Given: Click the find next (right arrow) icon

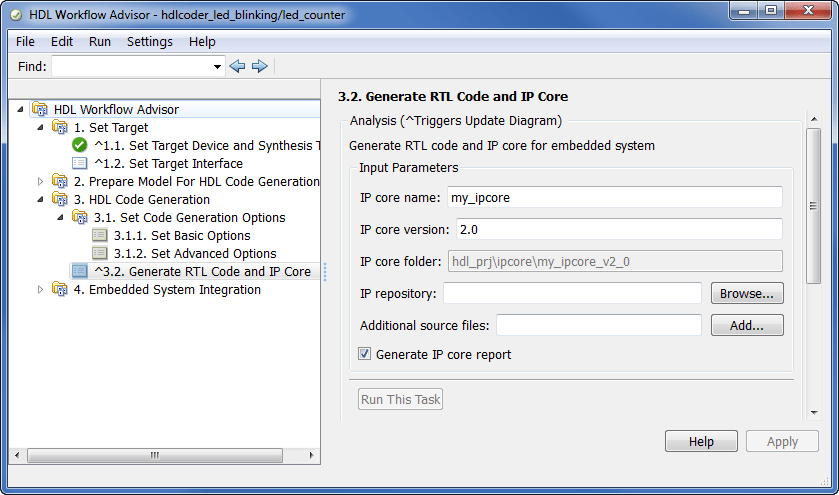Looking at the screenshot, I should pos(260,66).
